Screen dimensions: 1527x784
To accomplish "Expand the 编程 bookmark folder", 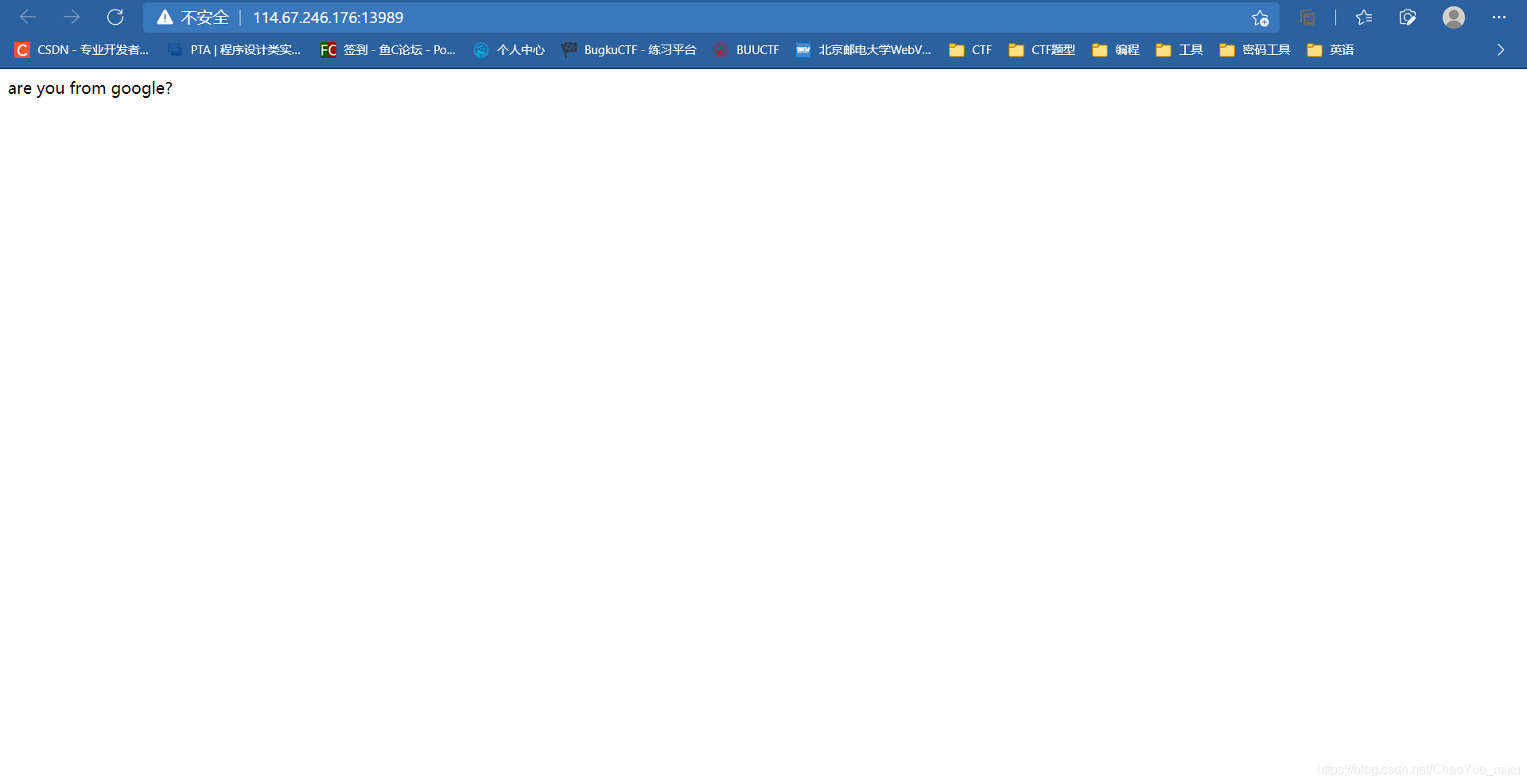I will [1116, 50].
